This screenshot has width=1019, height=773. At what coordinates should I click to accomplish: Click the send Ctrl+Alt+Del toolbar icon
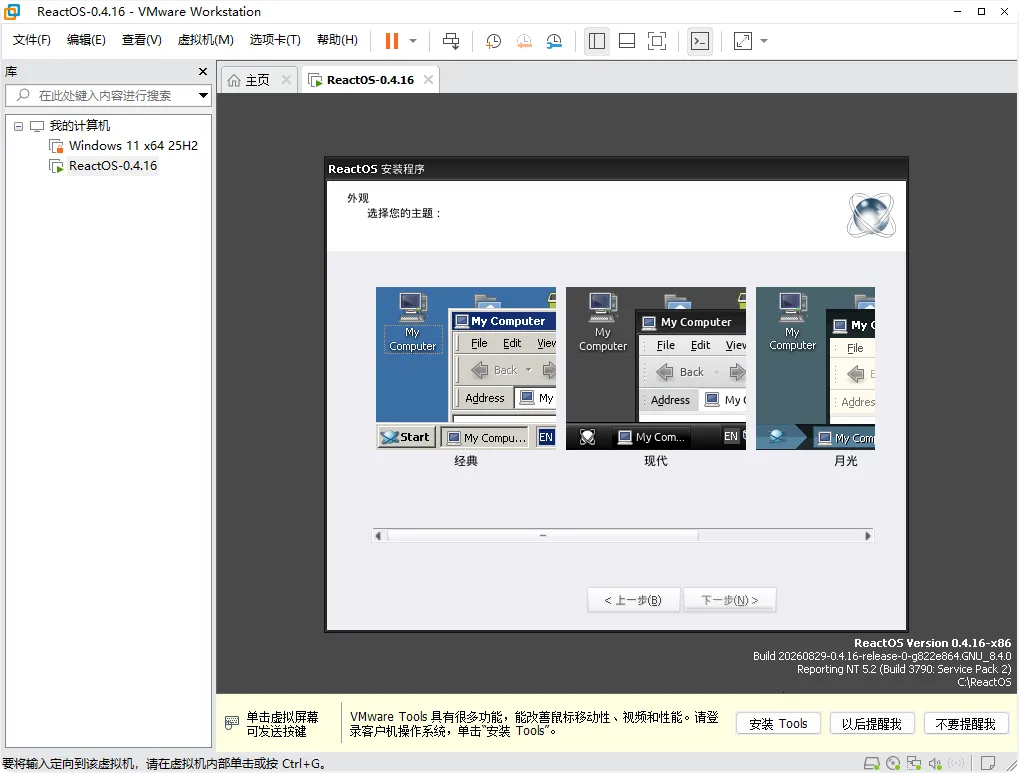(450, 41)
